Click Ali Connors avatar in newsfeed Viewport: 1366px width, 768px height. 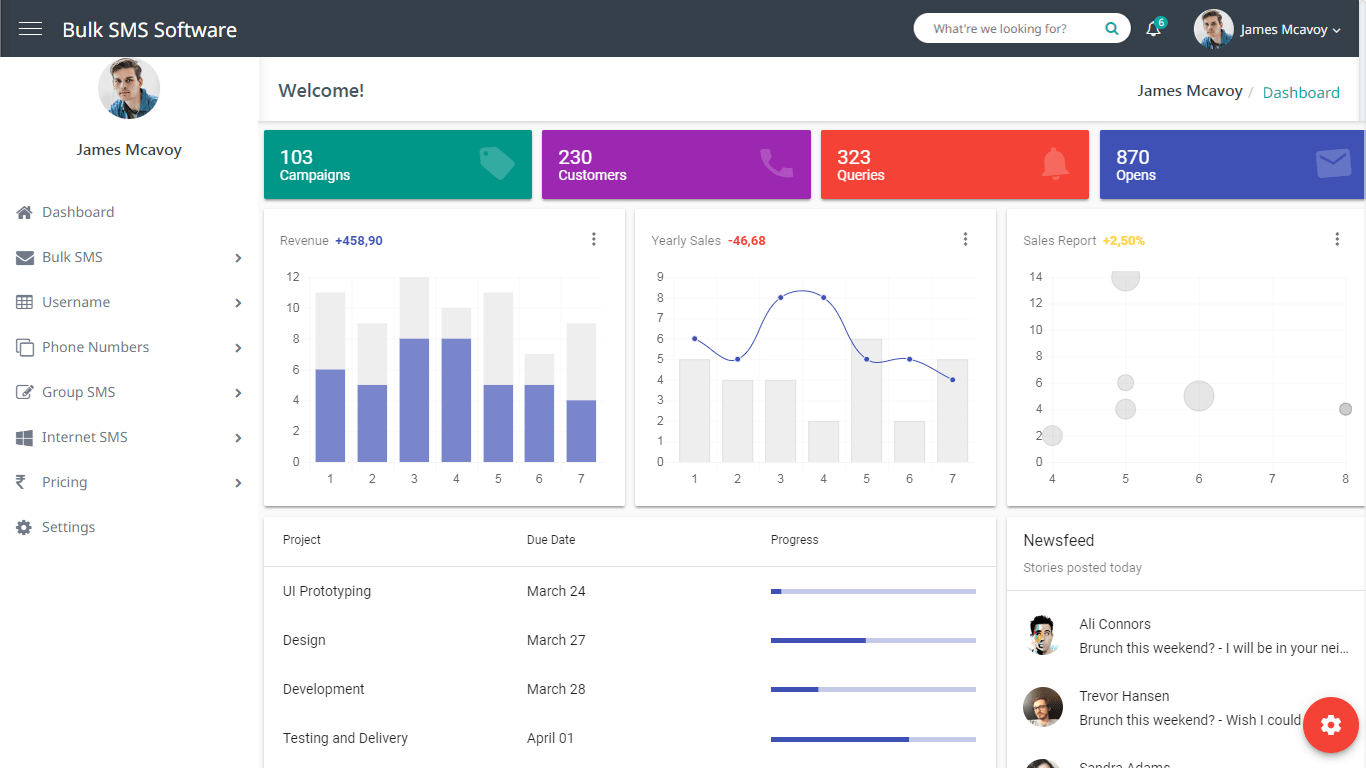1043,635
